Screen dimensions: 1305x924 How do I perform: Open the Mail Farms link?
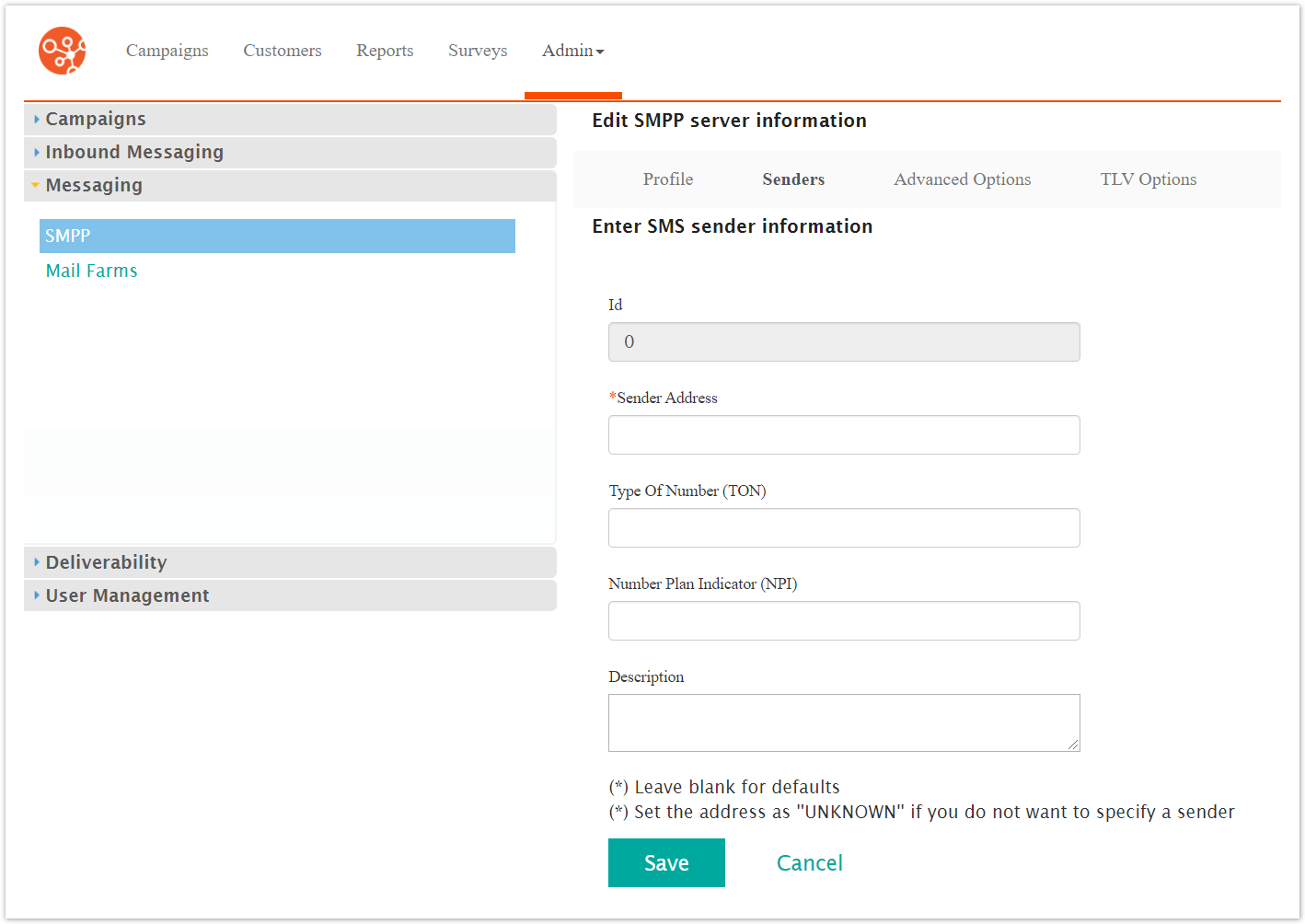(91, 271)
